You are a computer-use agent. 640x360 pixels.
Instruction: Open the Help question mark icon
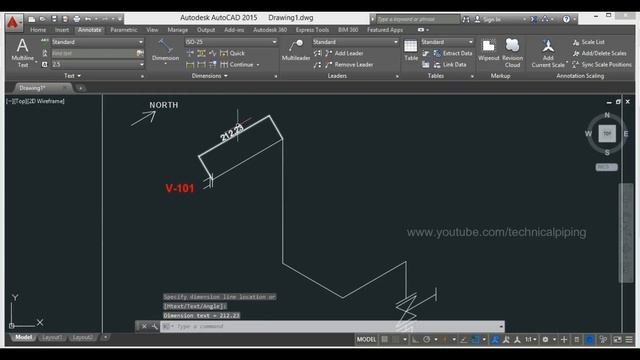[x=566, y=19]
